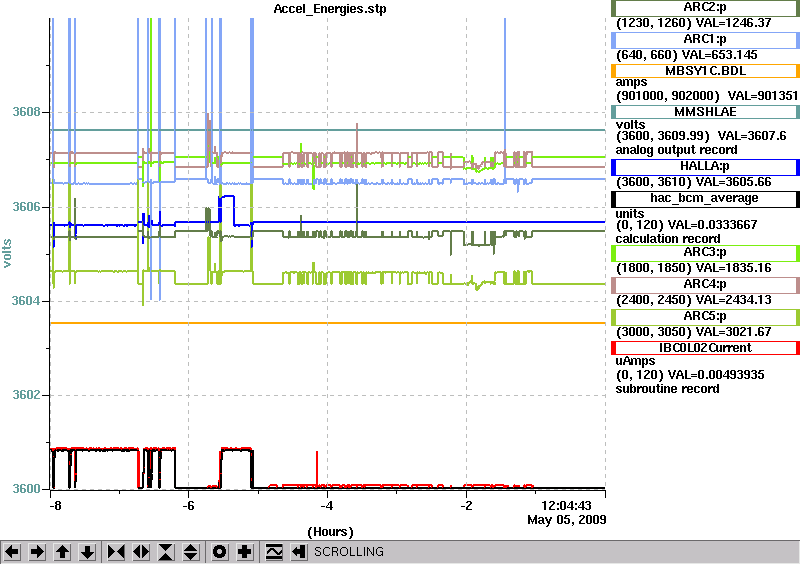
Task: Click the pan down arrow button
Action: tap(87, 552)
